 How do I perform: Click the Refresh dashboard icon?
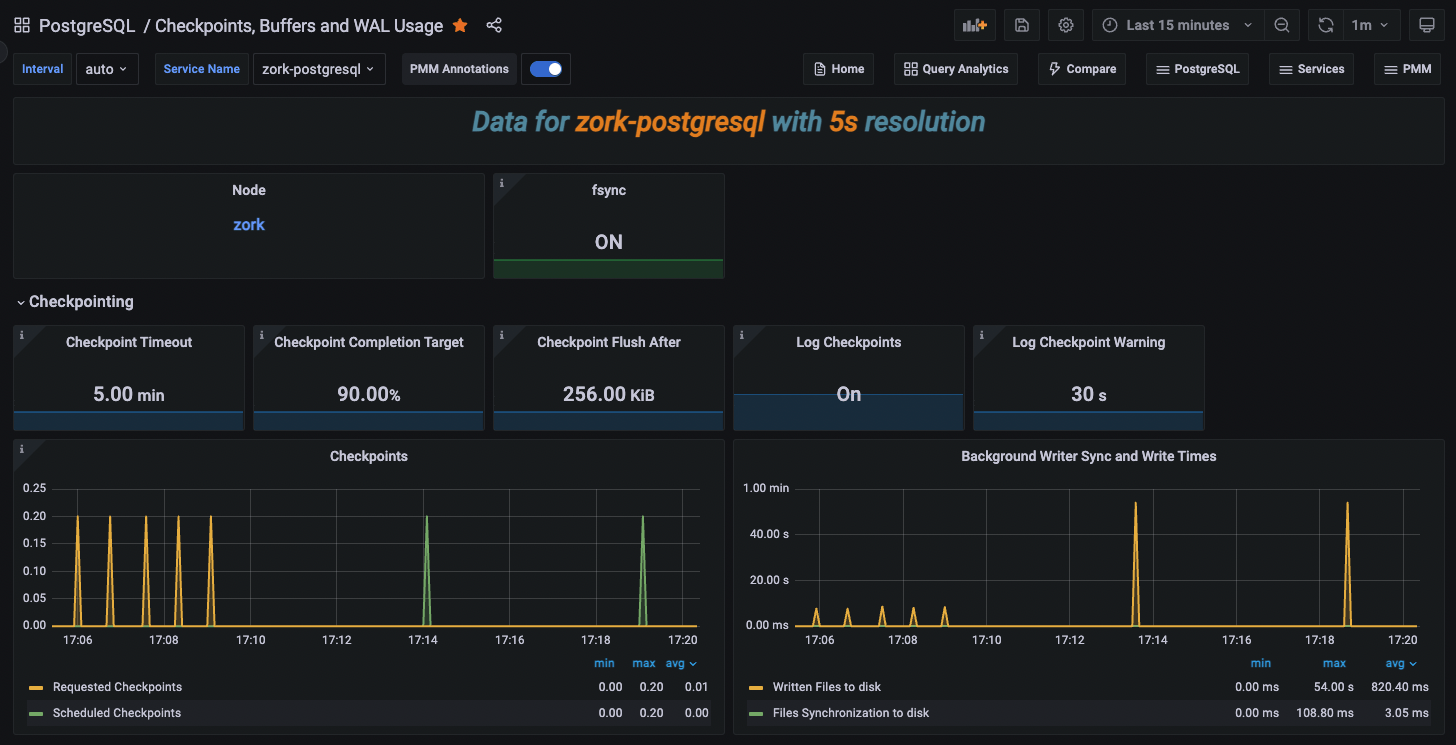coord(1325,25)
